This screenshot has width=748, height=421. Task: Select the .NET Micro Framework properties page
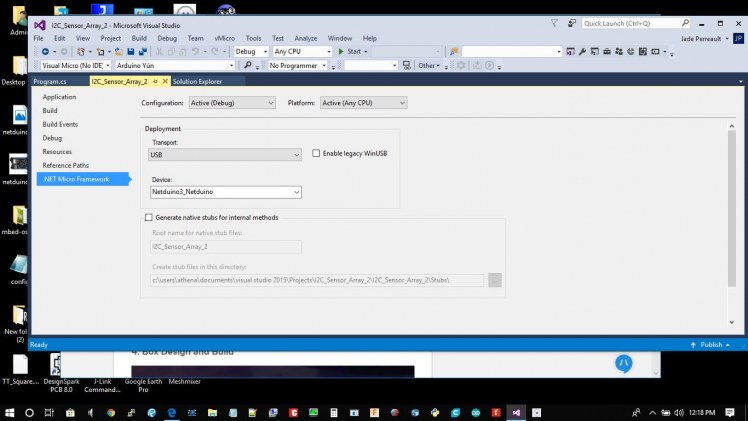(83, 179)
